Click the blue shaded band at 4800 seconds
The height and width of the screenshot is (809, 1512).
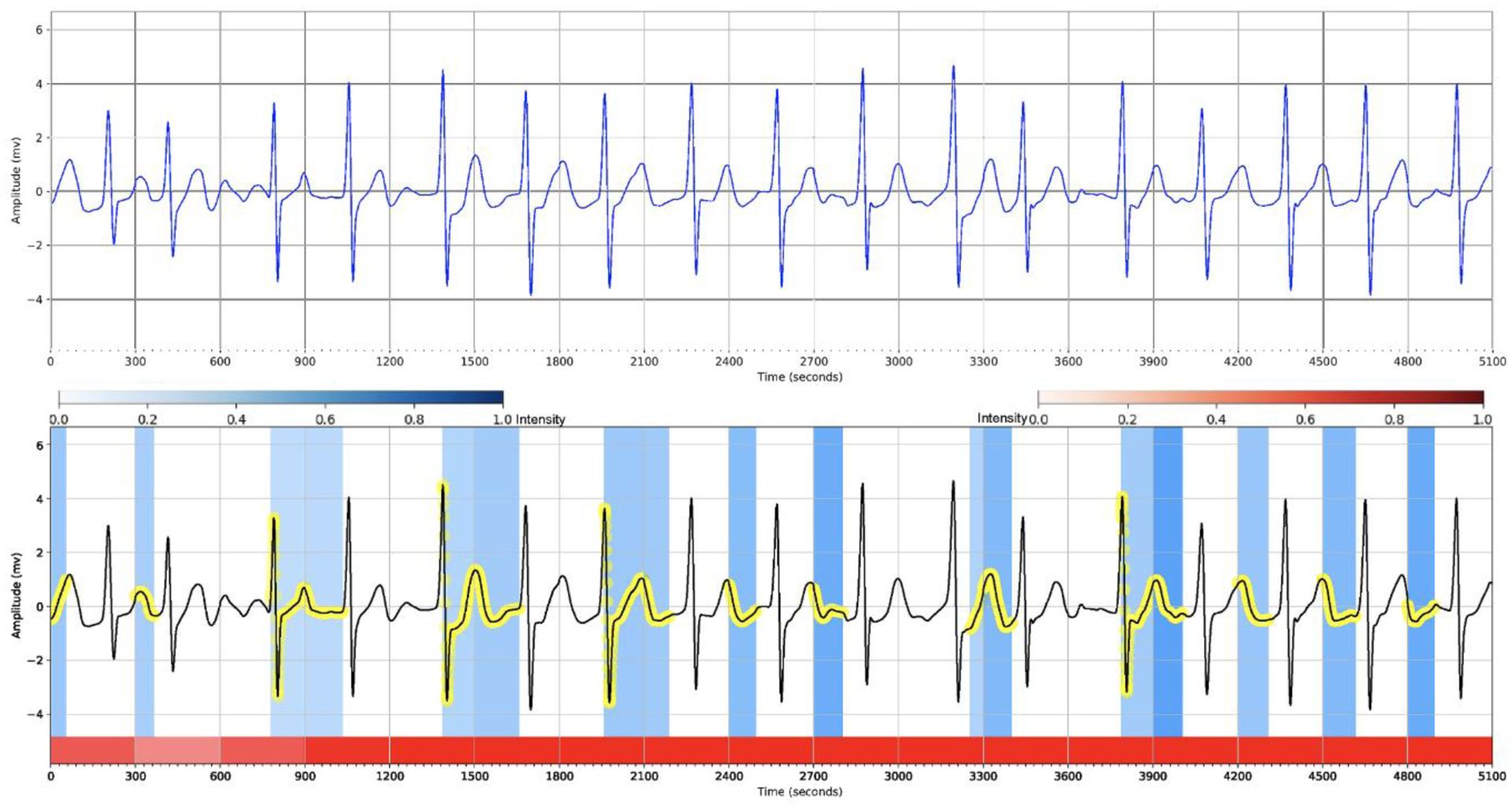point(1421,582)
